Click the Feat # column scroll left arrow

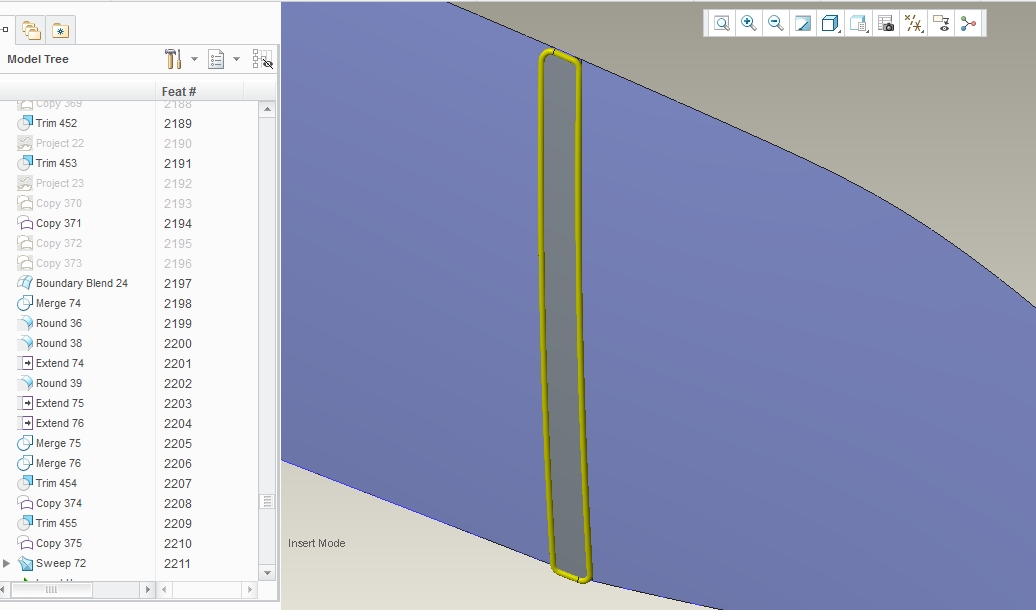point(165,590)
